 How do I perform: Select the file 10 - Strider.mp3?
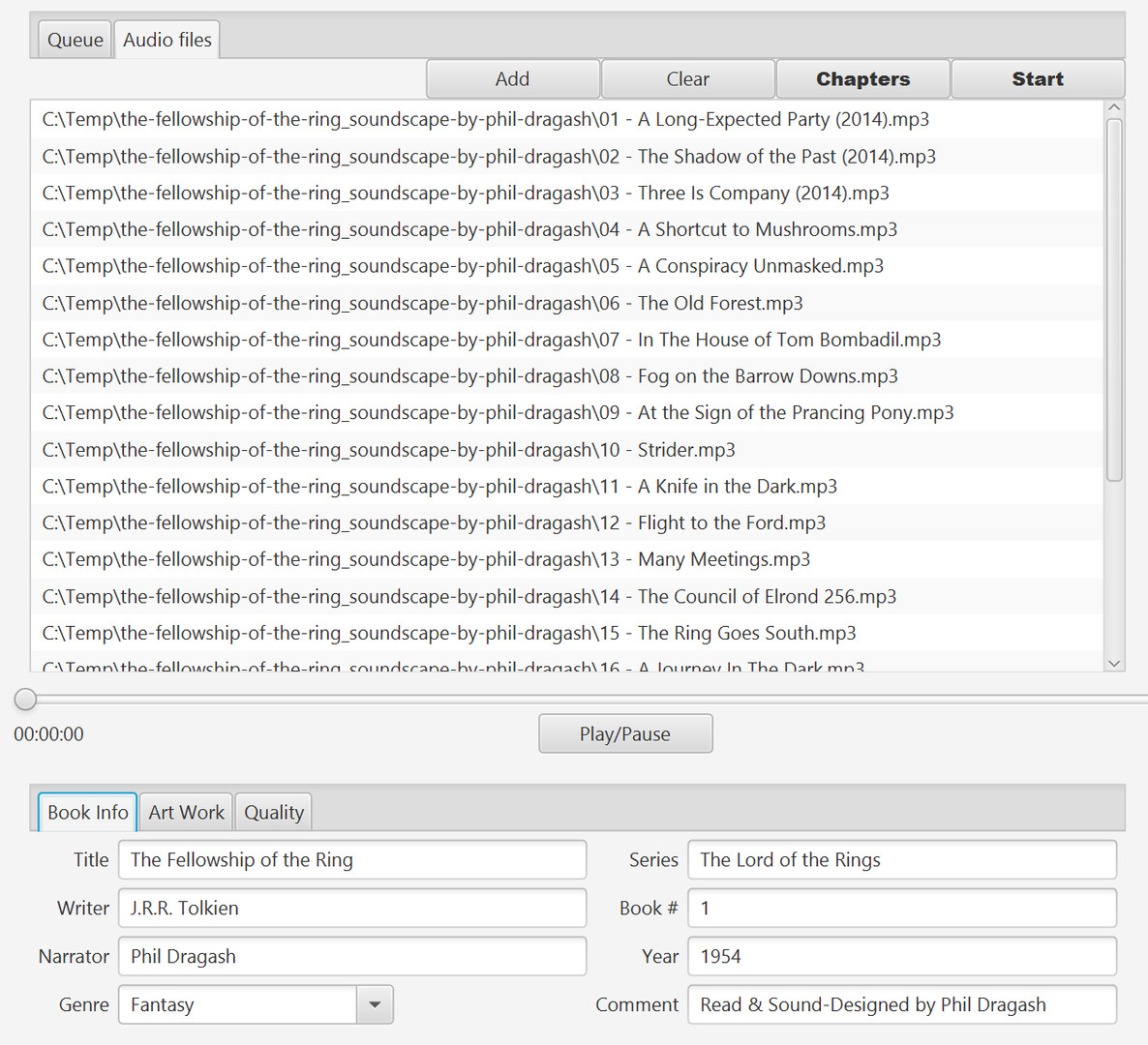[387, 449]
